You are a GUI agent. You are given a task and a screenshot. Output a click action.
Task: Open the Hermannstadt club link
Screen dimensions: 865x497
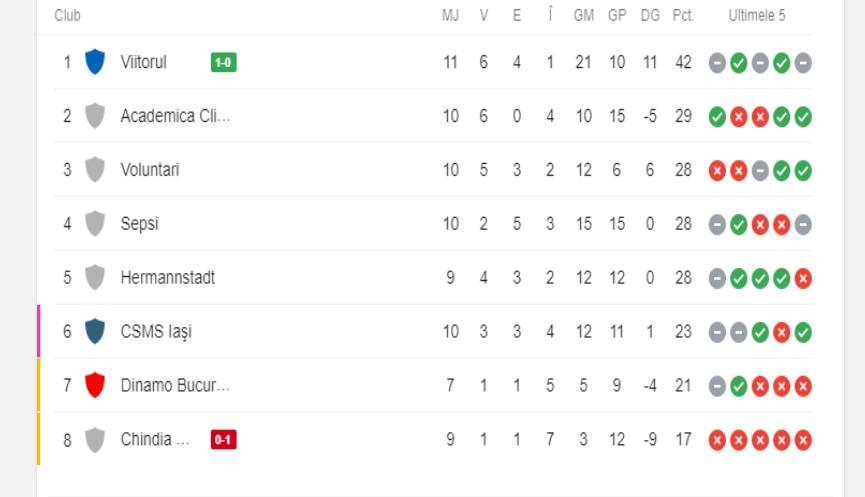[x=167, y=278]
